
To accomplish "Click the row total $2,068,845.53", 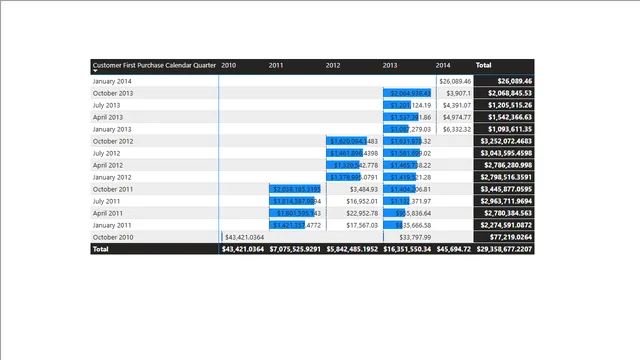I will [x=510, y=93].
